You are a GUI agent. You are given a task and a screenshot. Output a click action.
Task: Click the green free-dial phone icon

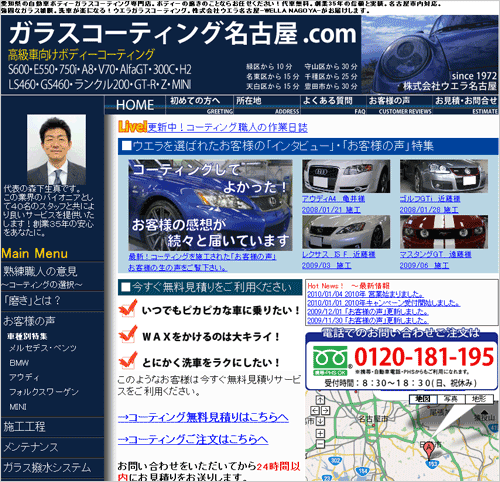click(330, 361)
